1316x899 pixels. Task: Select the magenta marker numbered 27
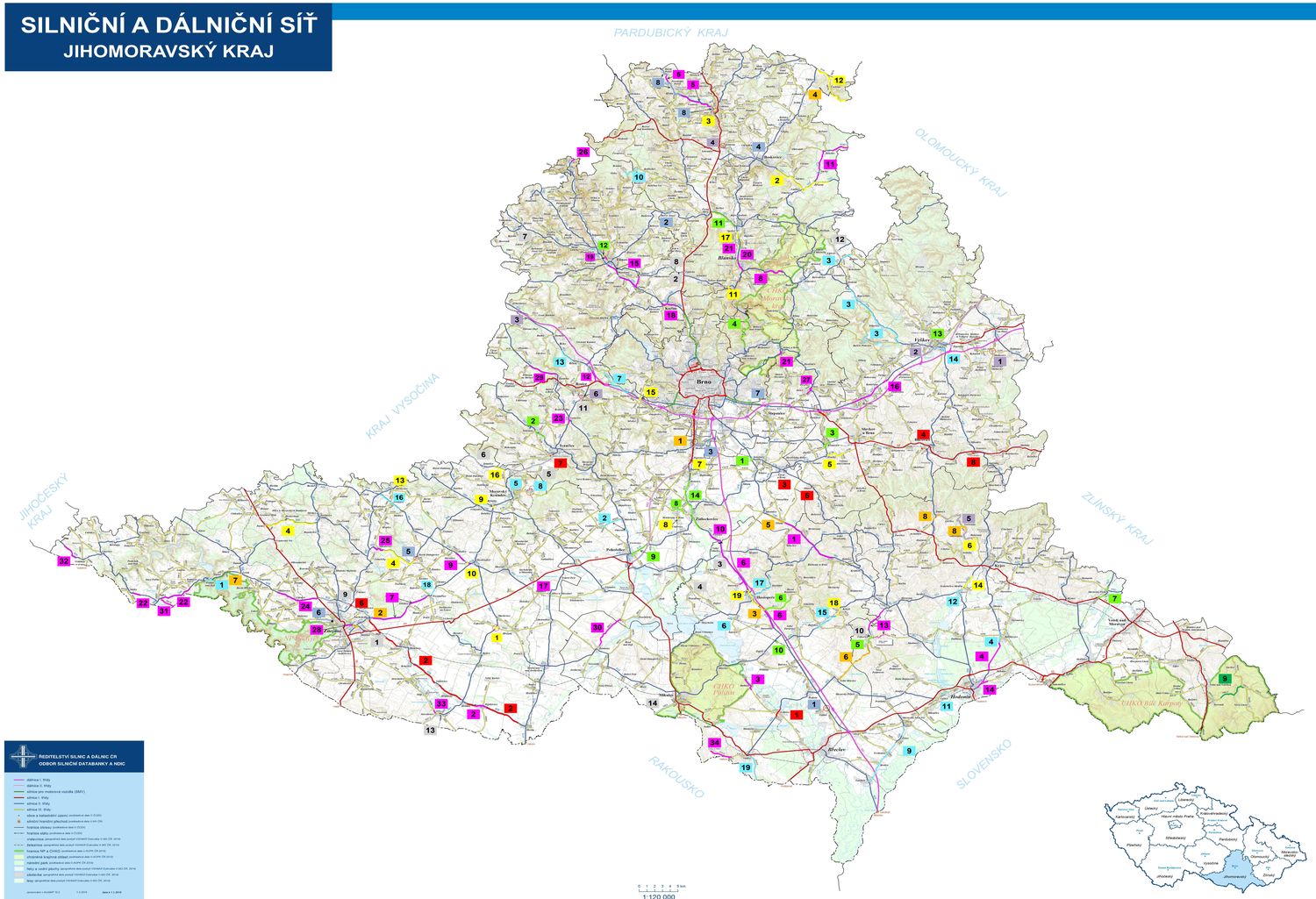(806, 380)
